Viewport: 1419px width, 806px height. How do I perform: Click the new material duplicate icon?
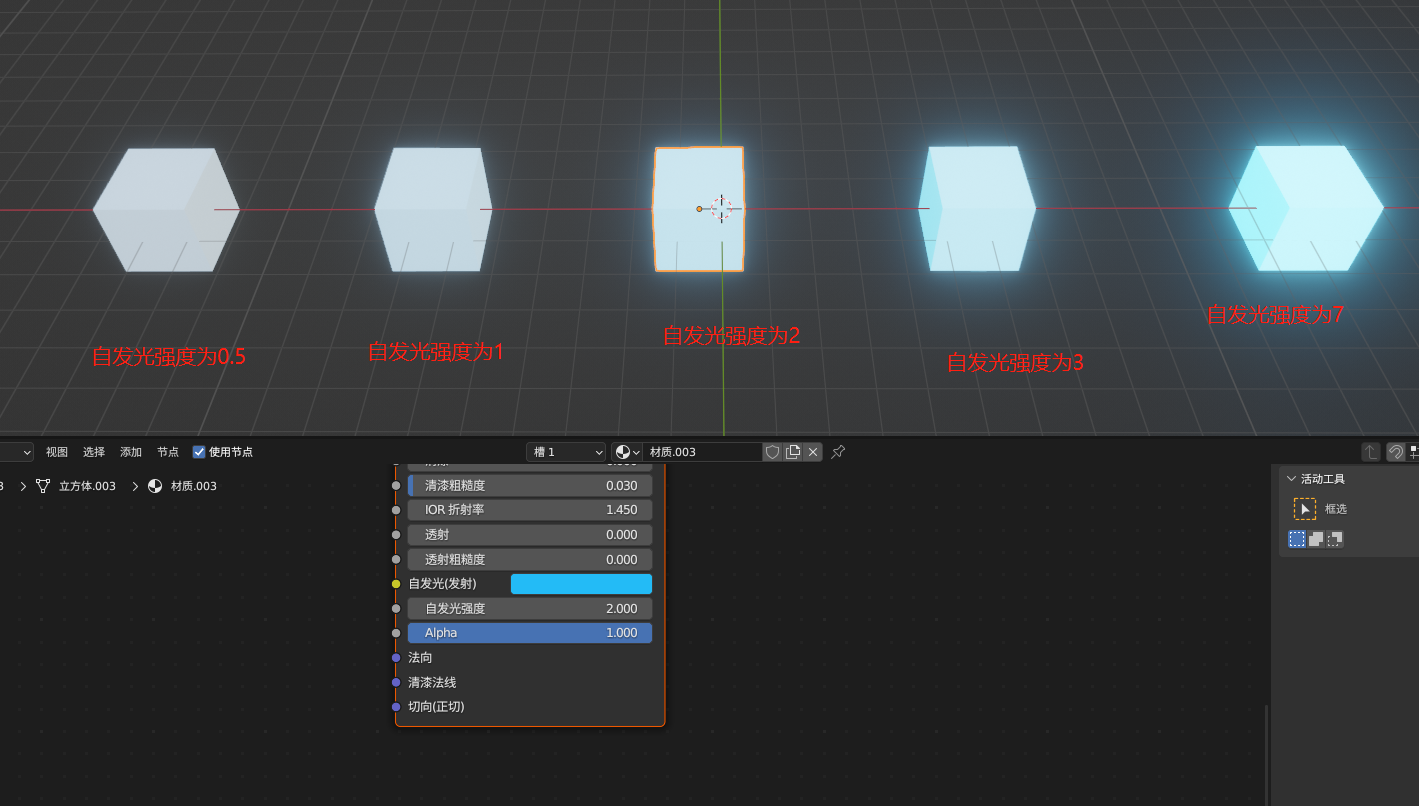point(793,452)
